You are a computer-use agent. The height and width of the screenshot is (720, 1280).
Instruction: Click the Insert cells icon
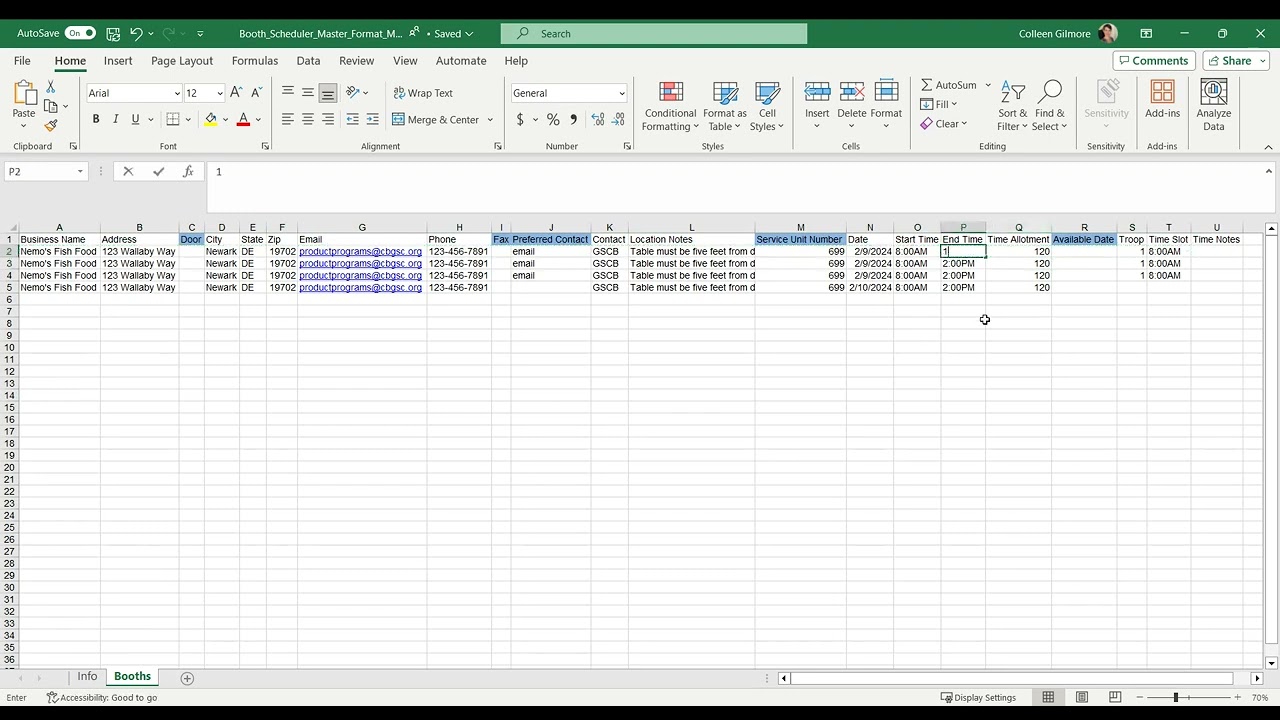817,93
